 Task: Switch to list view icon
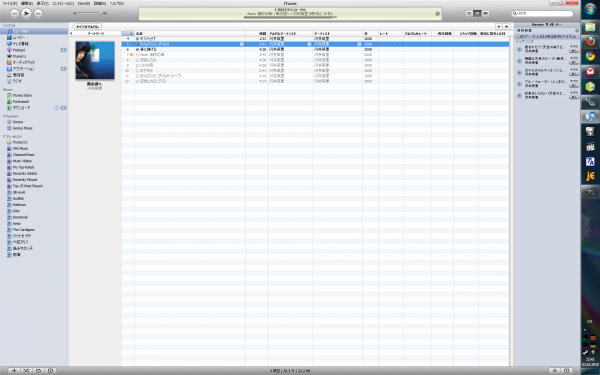469,13
